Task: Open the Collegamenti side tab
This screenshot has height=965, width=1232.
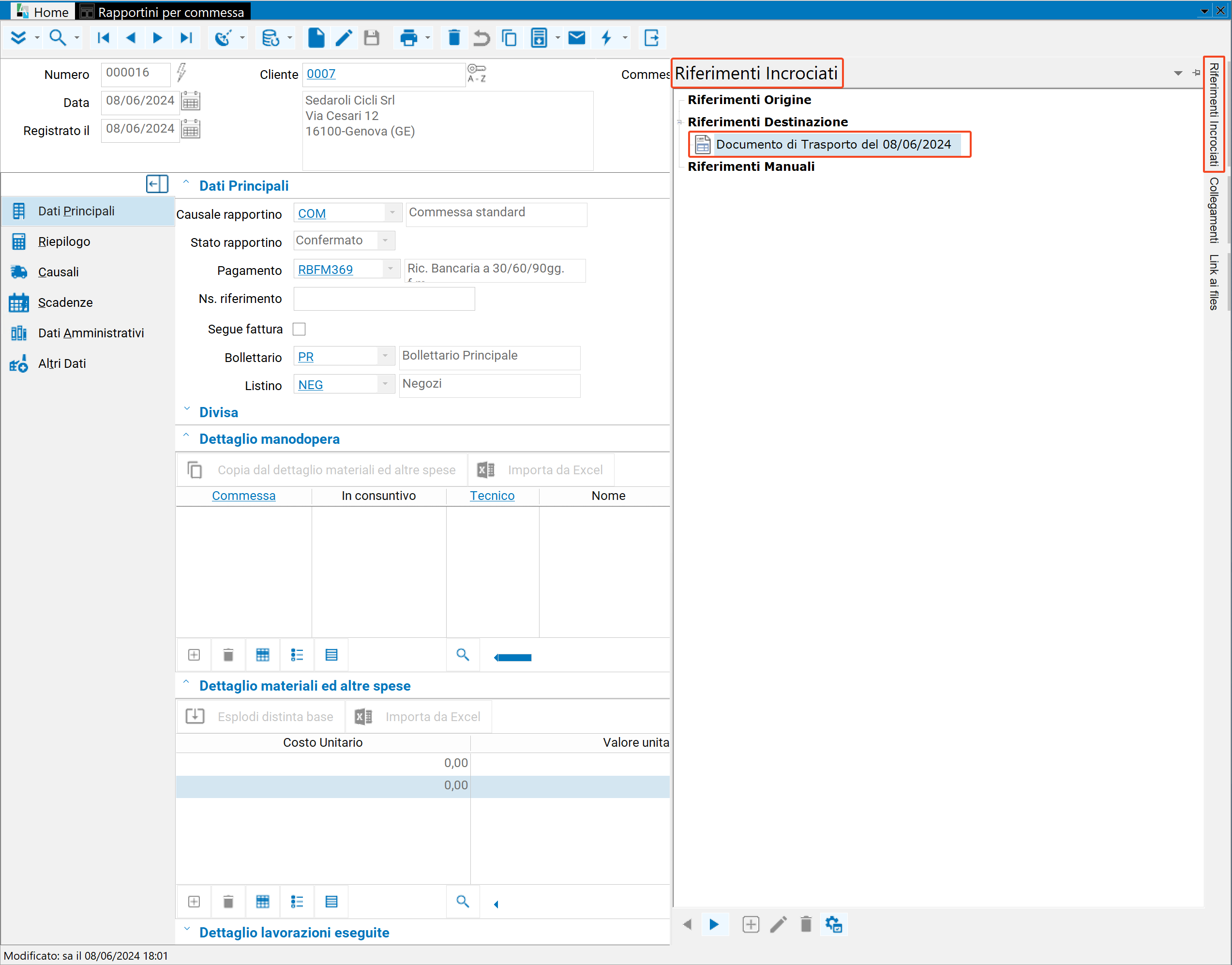Action: 1213,210
